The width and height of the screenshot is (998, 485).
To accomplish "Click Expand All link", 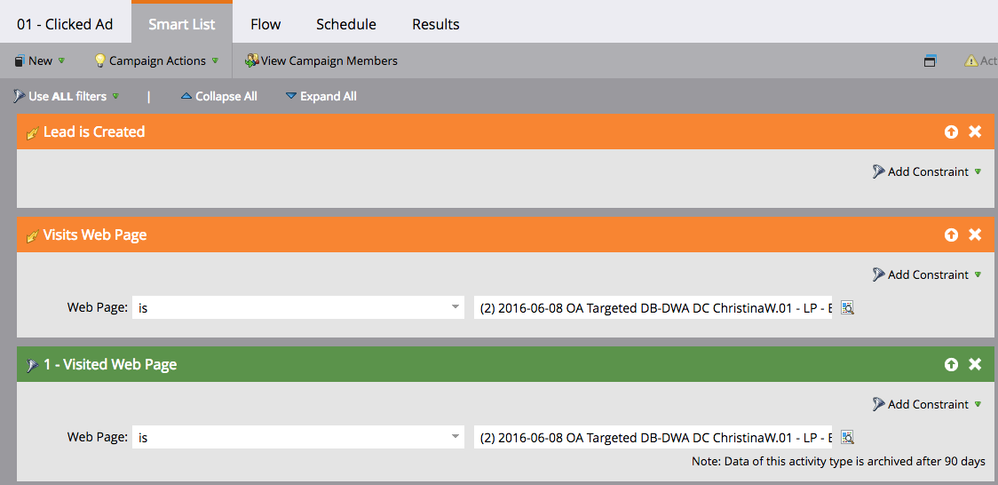I will (321, 96).
